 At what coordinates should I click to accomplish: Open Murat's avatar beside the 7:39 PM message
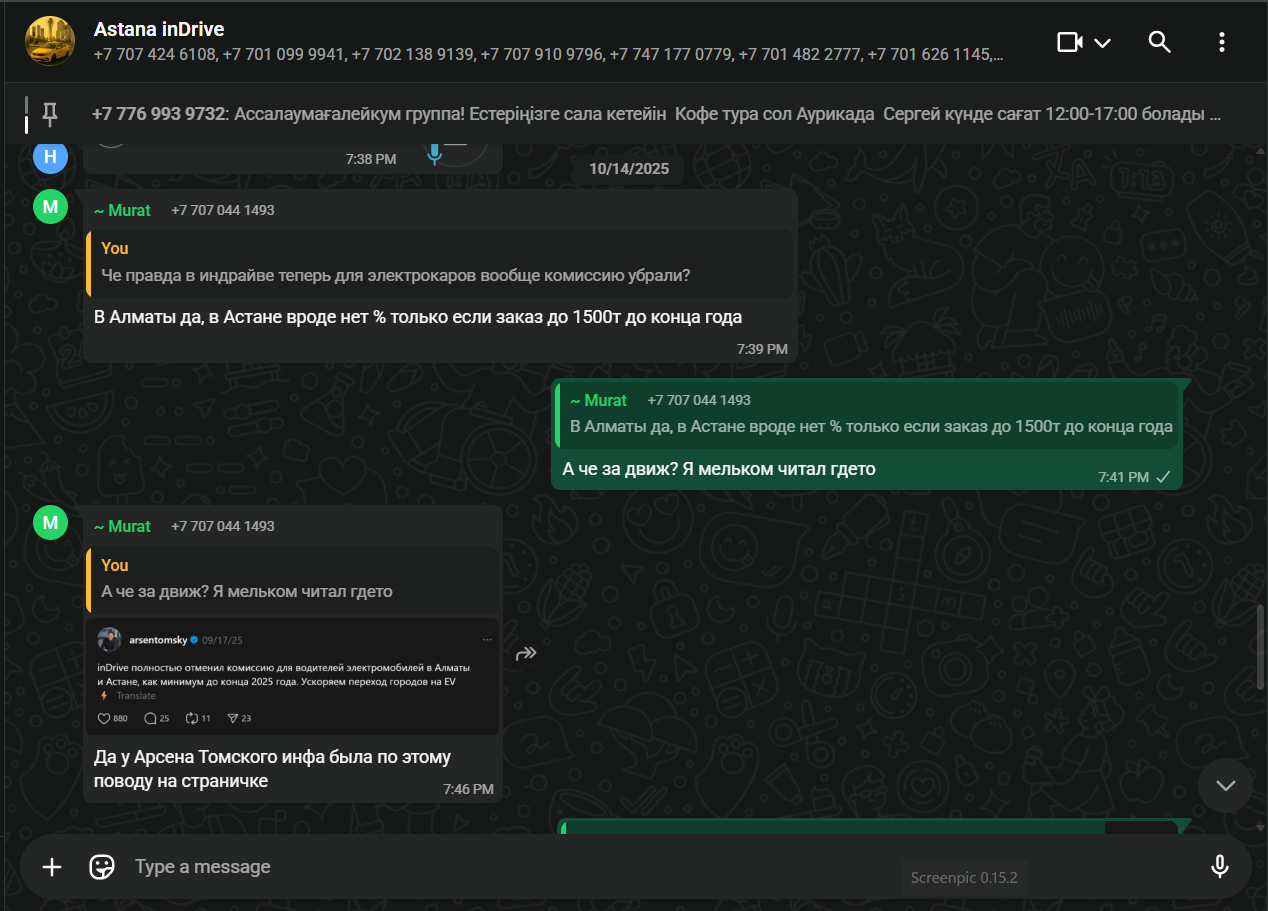(50, 207)
